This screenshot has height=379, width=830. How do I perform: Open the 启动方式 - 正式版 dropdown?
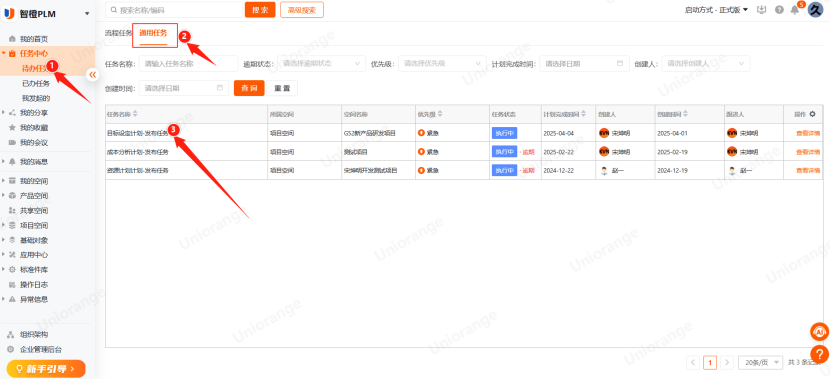(716, 10)
